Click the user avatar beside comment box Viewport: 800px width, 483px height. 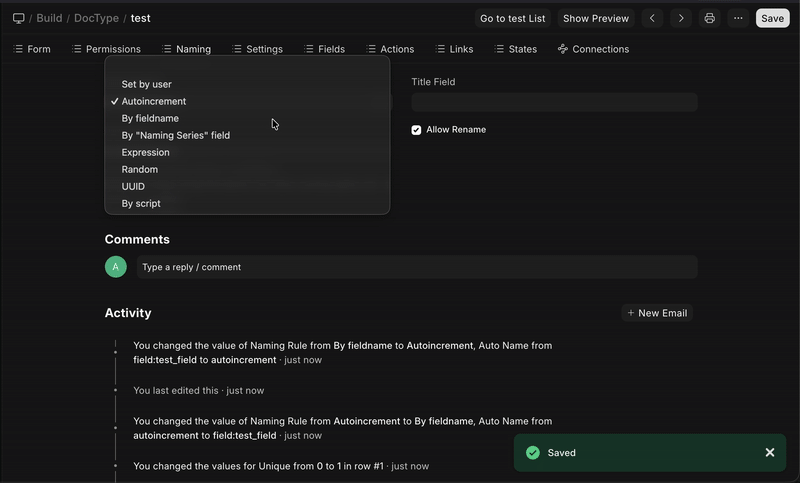click(x=117, y=267)
